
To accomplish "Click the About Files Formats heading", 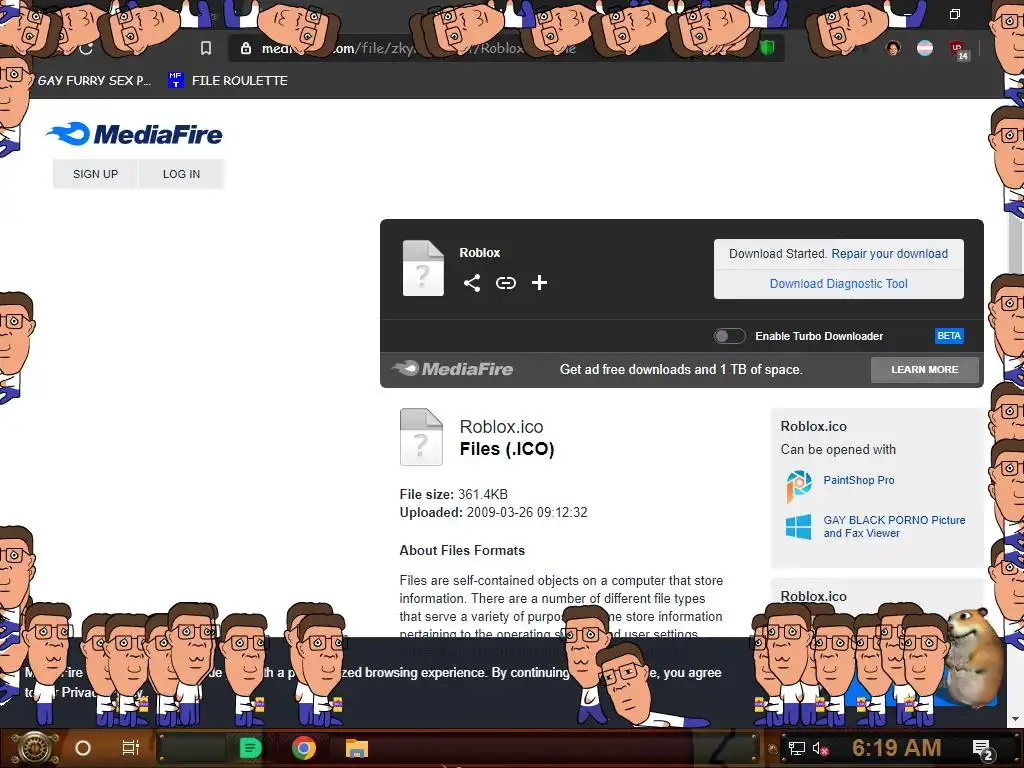I will point(462,551).
